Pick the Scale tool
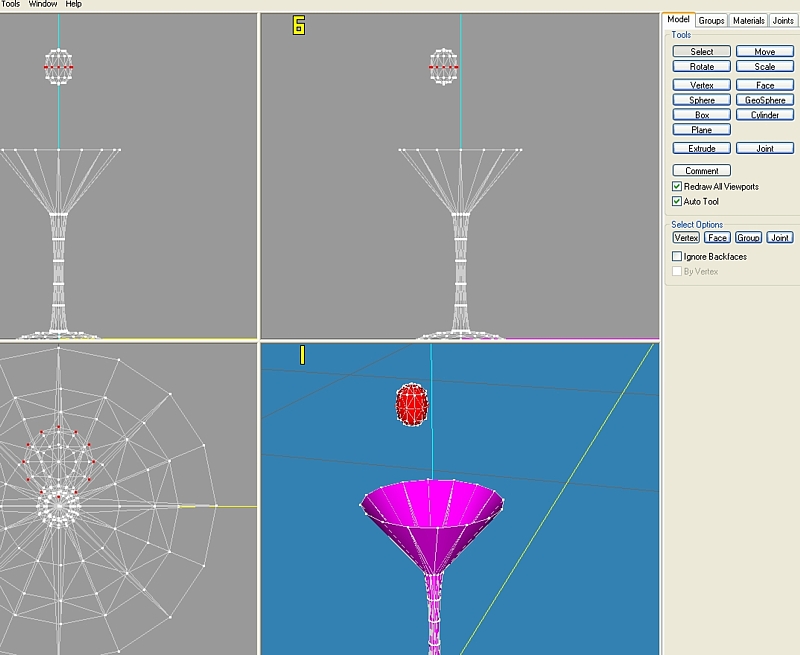This screenshot has width=800, height=655. tap(764, 67)
